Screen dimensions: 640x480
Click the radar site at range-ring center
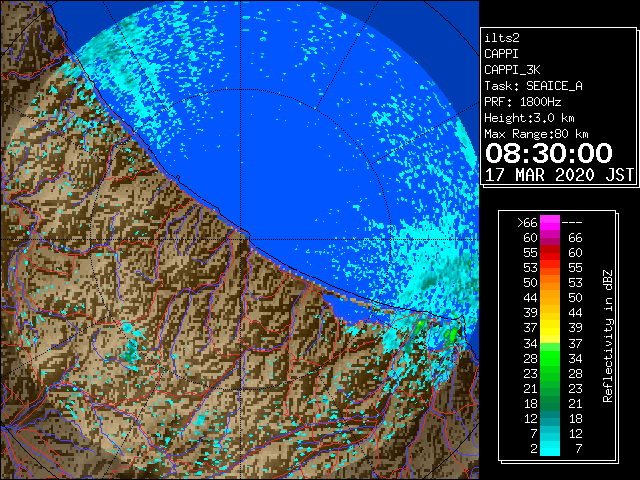point(240,239)
